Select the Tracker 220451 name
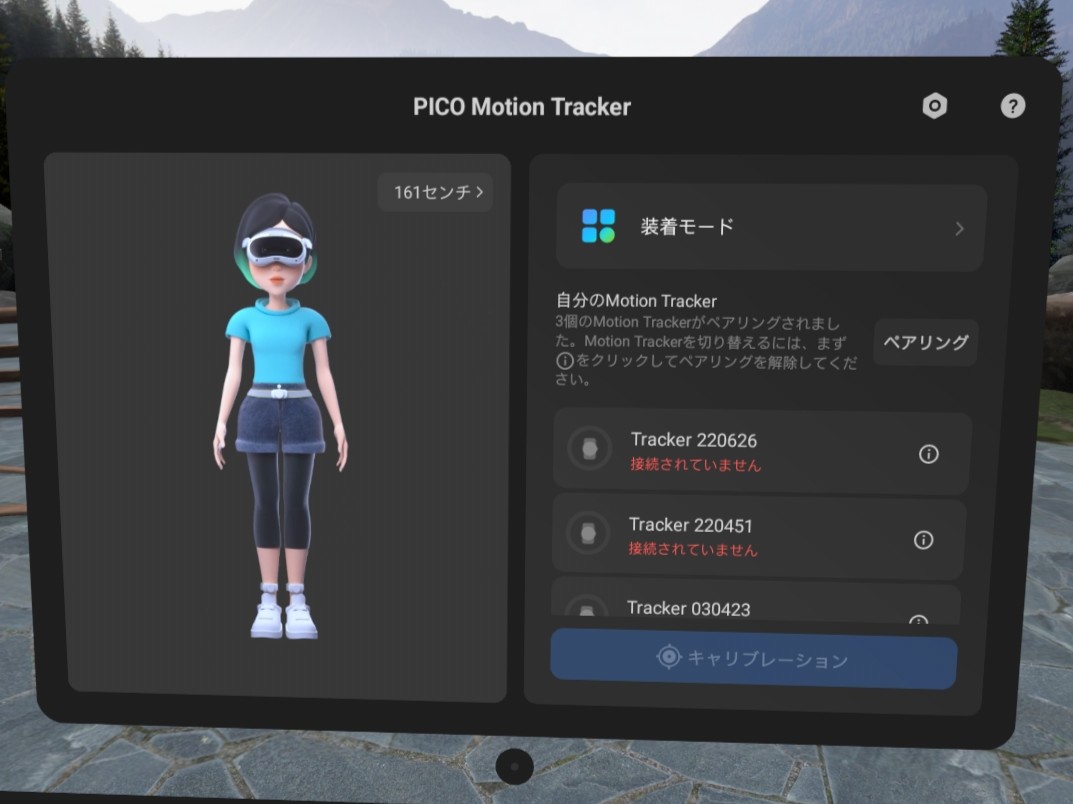 tap(690, 525)
